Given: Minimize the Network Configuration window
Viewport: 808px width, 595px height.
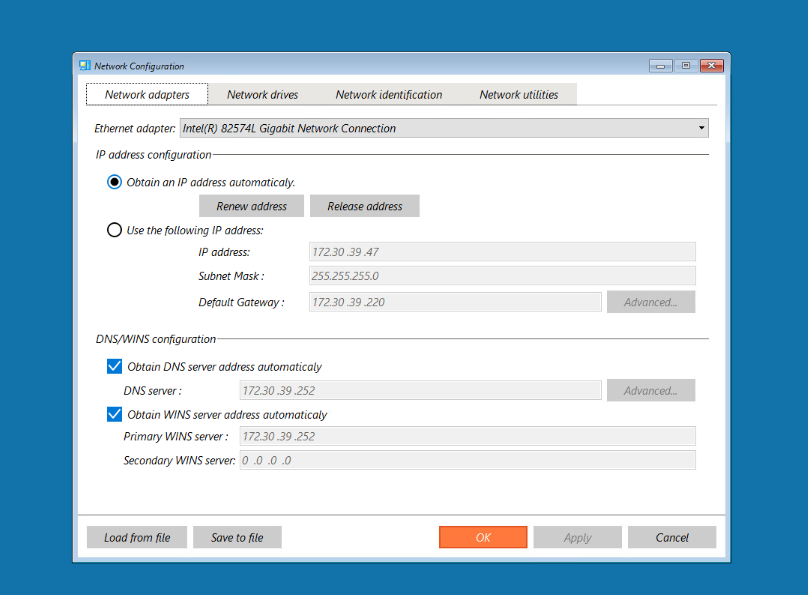Looking at the screenshot, I should [x=661, y=66].
